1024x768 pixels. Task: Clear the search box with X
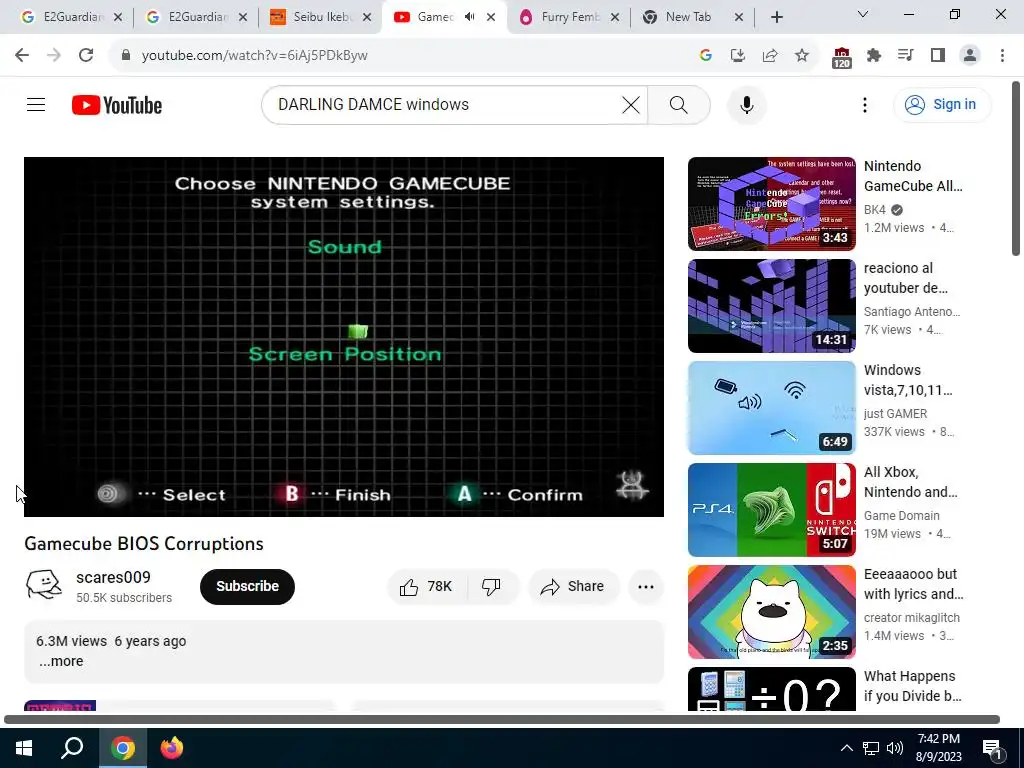pos(630,104)
